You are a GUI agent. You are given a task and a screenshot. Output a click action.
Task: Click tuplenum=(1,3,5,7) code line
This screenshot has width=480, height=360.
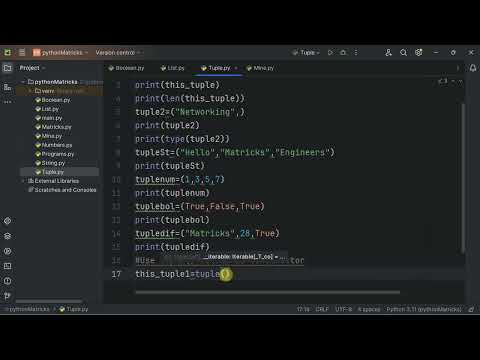(180, 180)
